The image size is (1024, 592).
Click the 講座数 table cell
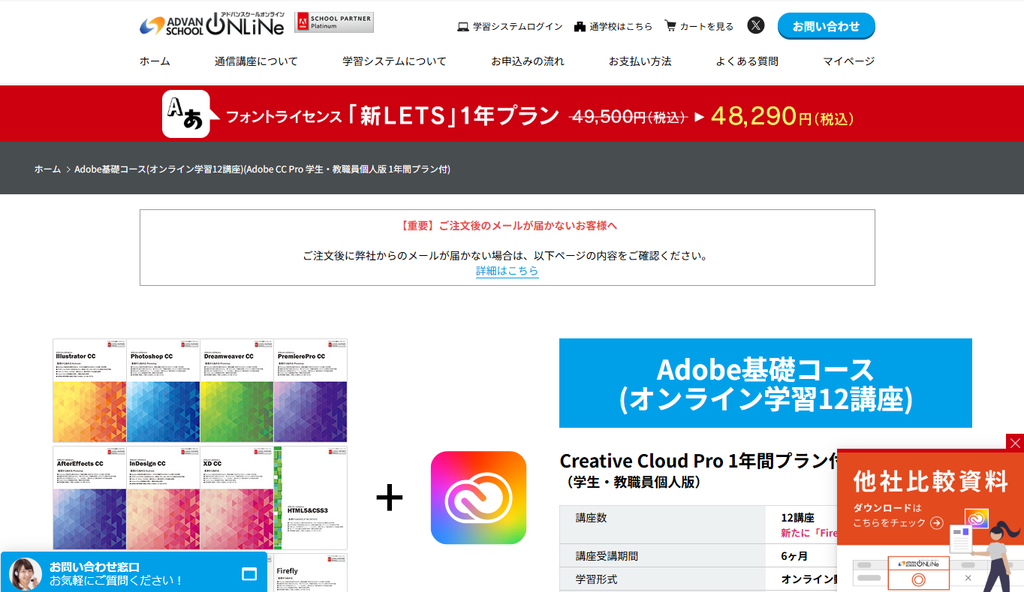662,523
